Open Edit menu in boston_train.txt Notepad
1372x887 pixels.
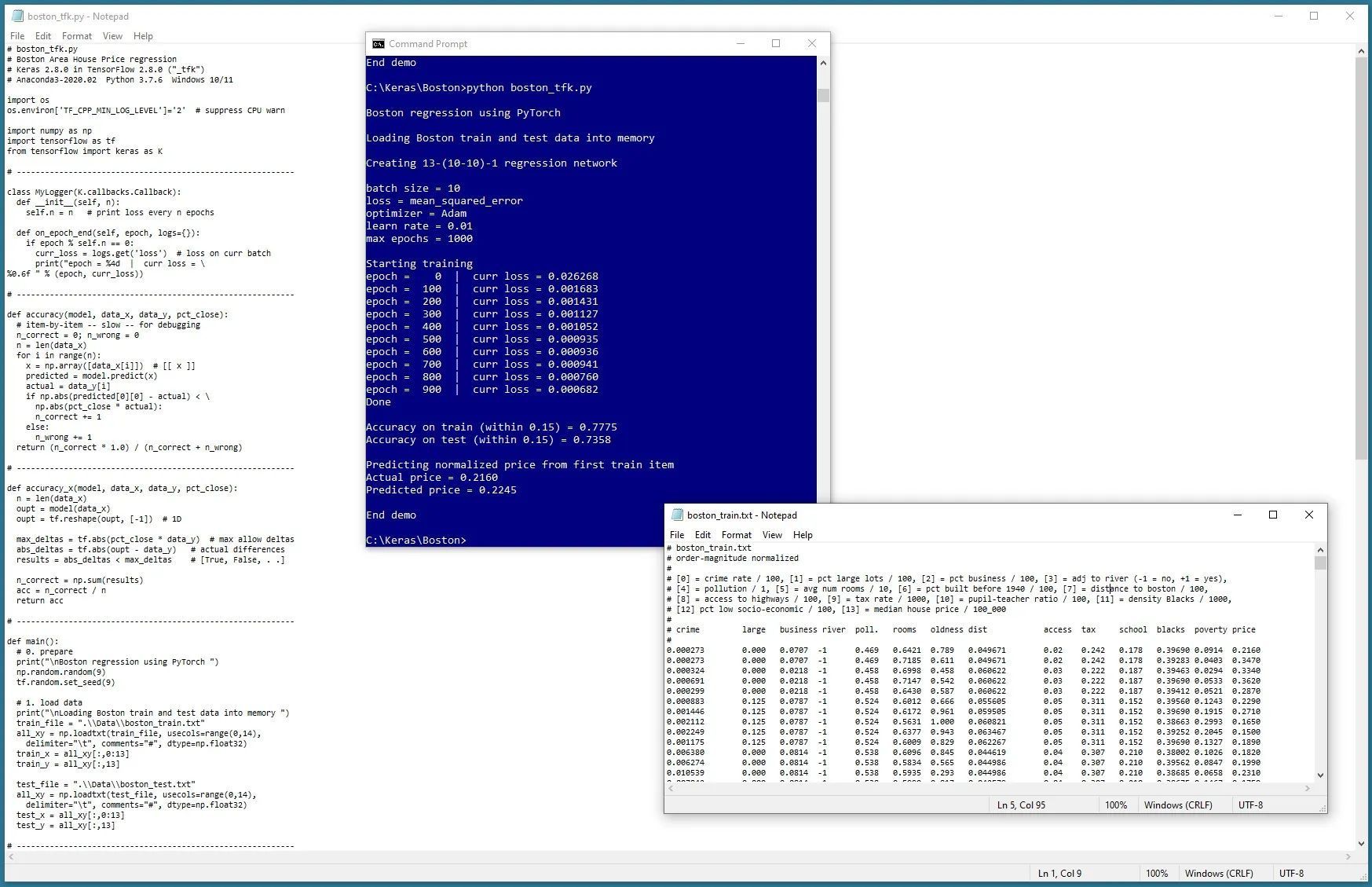tap(703, 535)
